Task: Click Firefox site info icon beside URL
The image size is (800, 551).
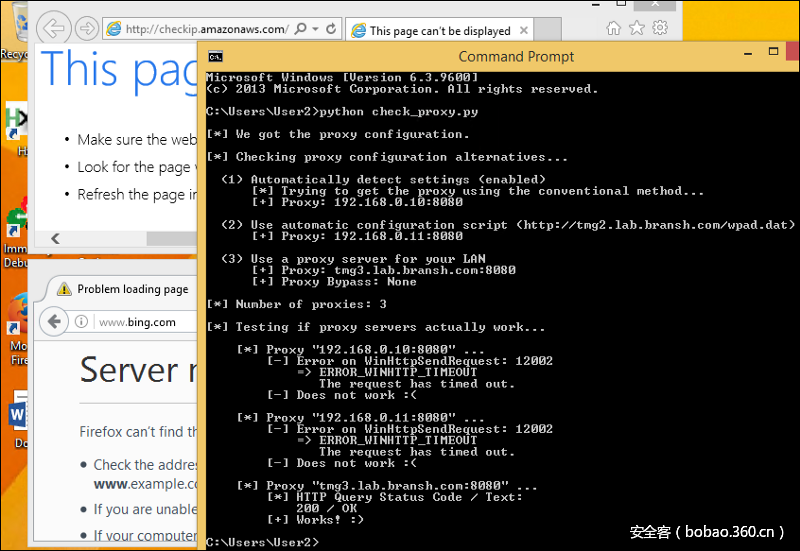Action: (x=85, y=322)
